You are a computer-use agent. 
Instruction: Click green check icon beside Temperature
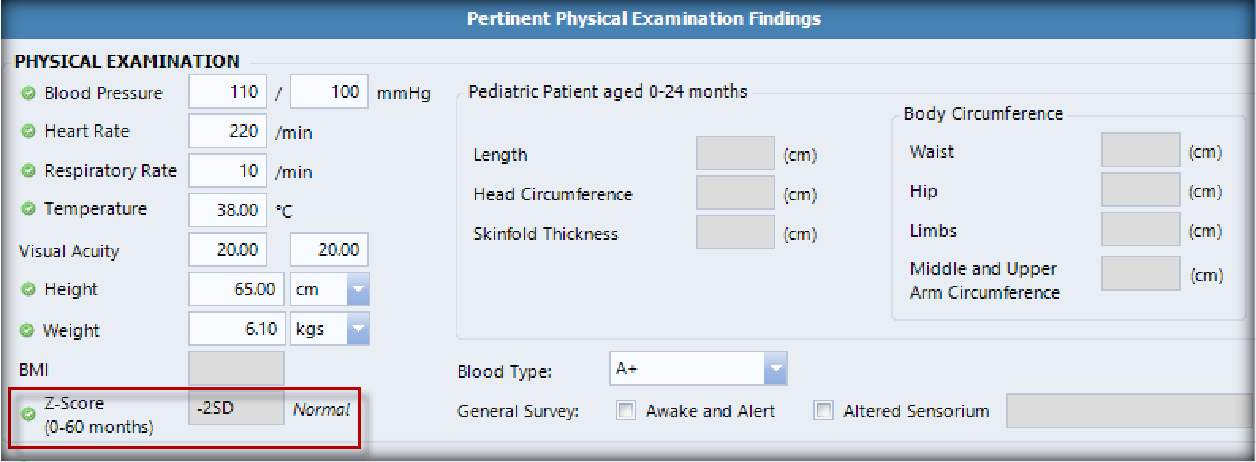click(x=29, y=210)
